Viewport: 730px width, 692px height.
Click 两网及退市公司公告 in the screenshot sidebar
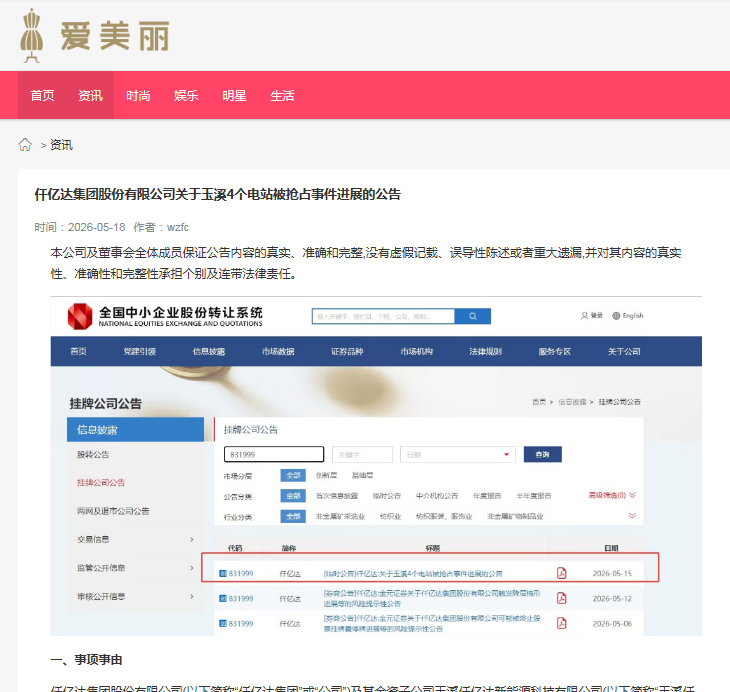[x=113, y=511]
